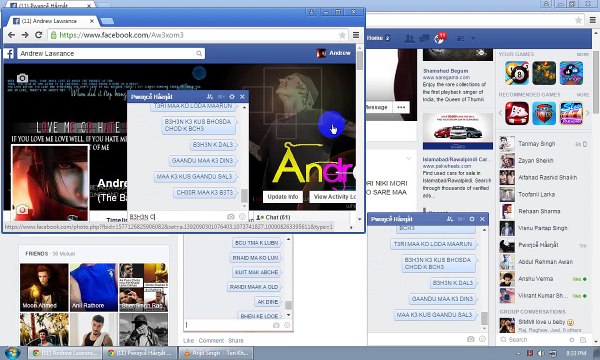Open the emoticon picker in the front chat input
This screenshot has height=360, width=600.
tap(242, 217)
